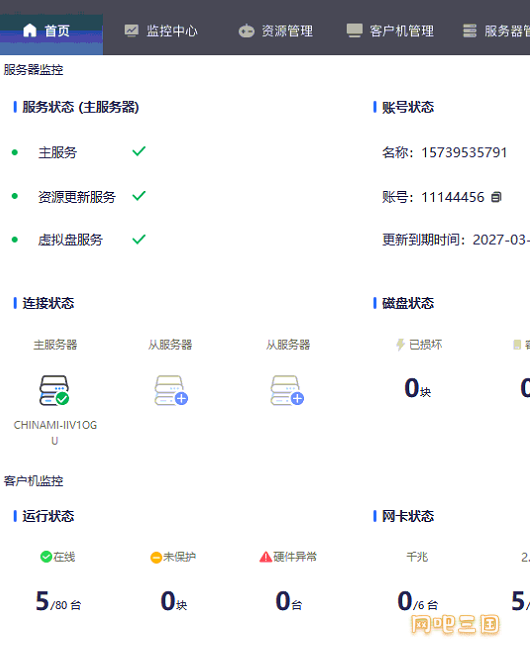Click the 服务状态 (主服务器) heading

(80, 107)
